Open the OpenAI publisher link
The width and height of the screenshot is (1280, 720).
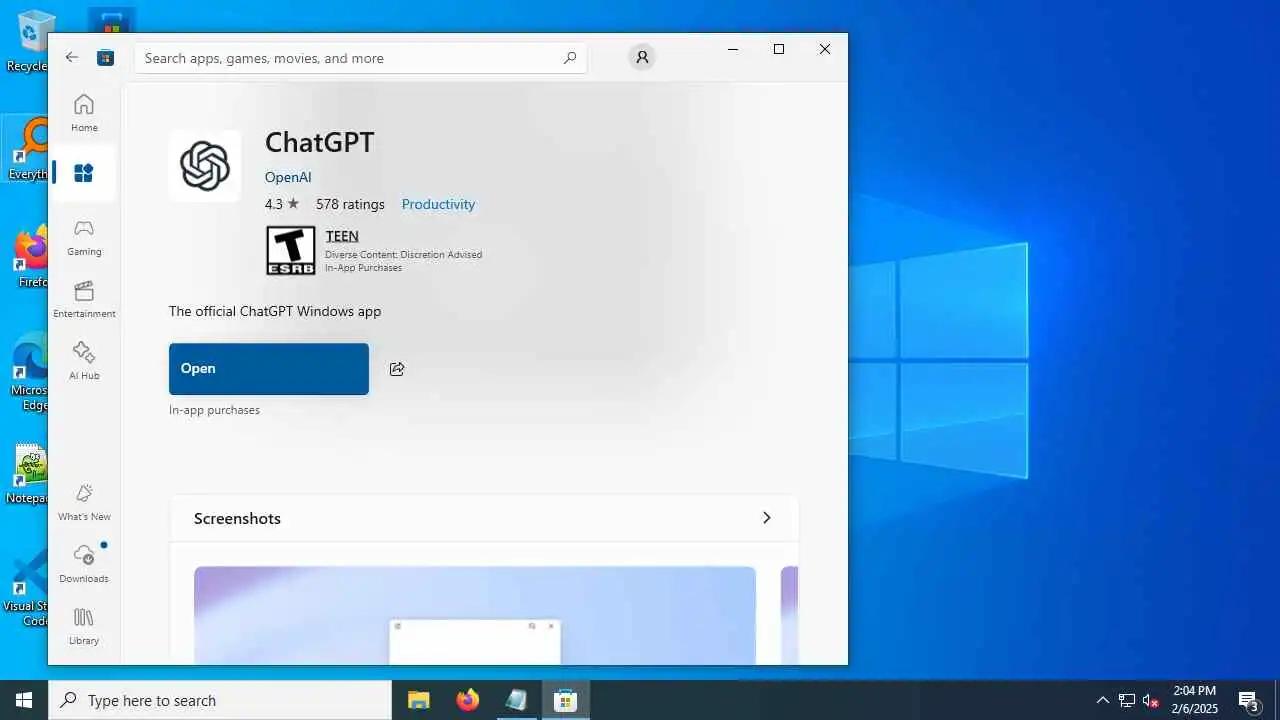288,177
